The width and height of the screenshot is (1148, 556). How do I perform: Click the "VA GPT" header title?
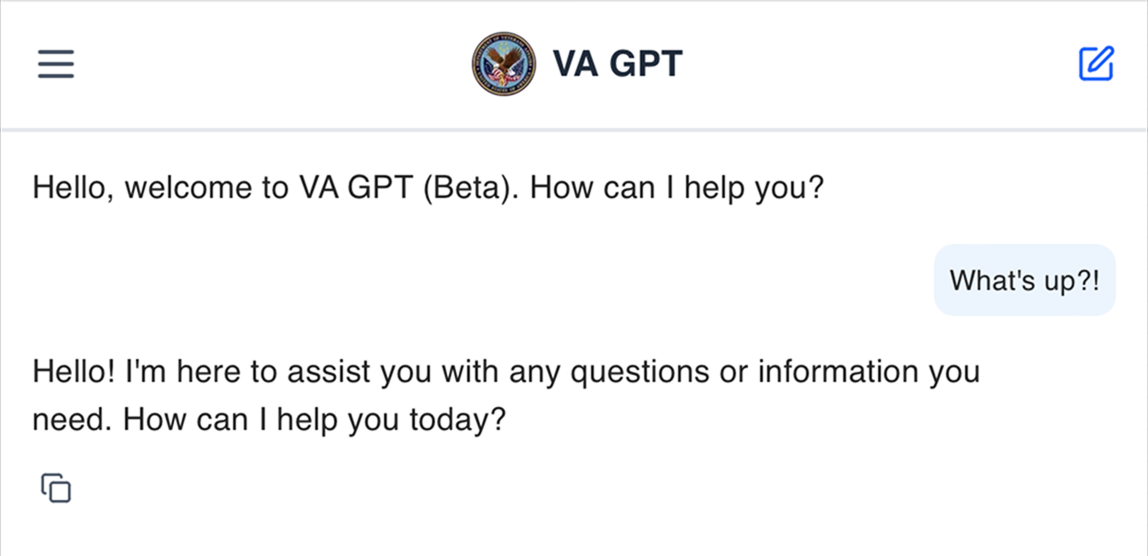point(617,64)
